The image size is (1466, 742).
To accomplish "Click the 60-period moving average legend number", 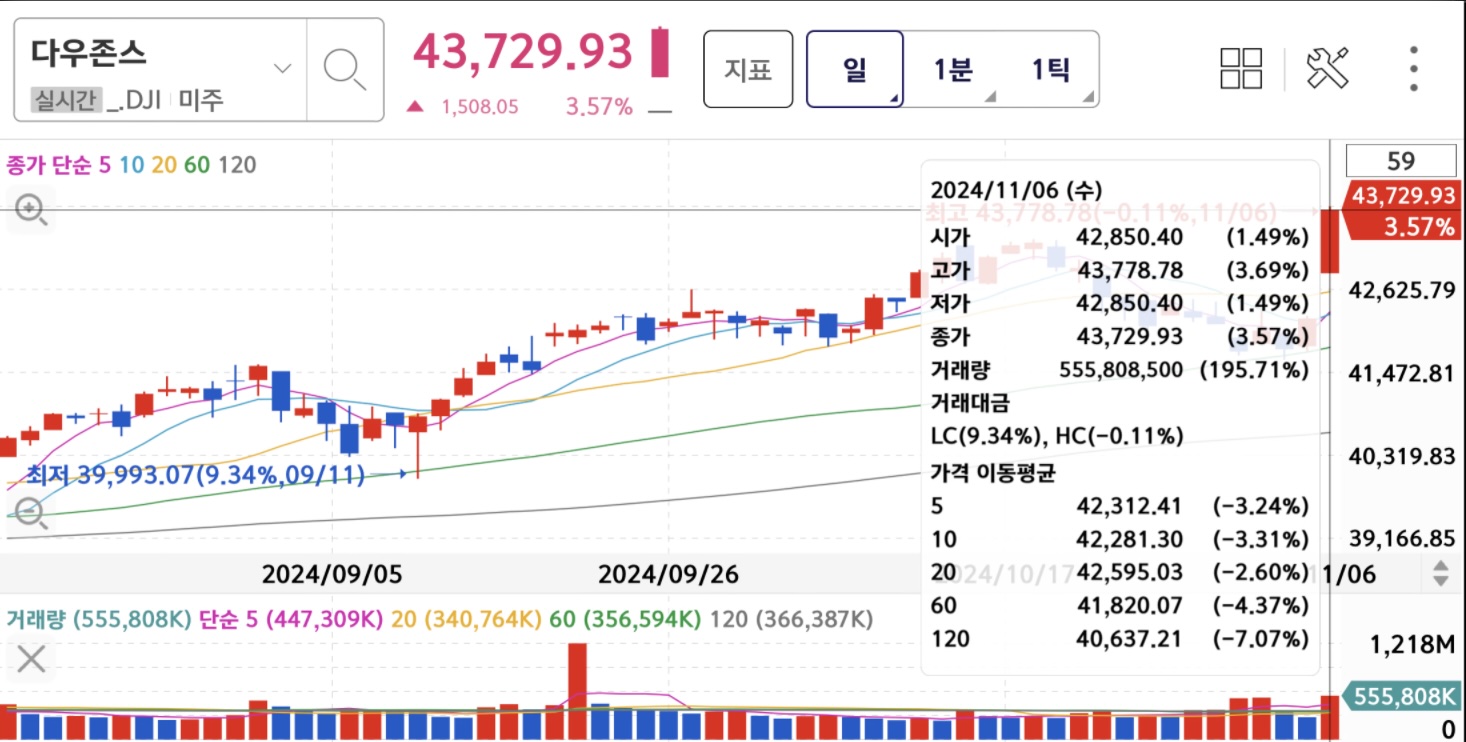I will (x=197, y=165).
